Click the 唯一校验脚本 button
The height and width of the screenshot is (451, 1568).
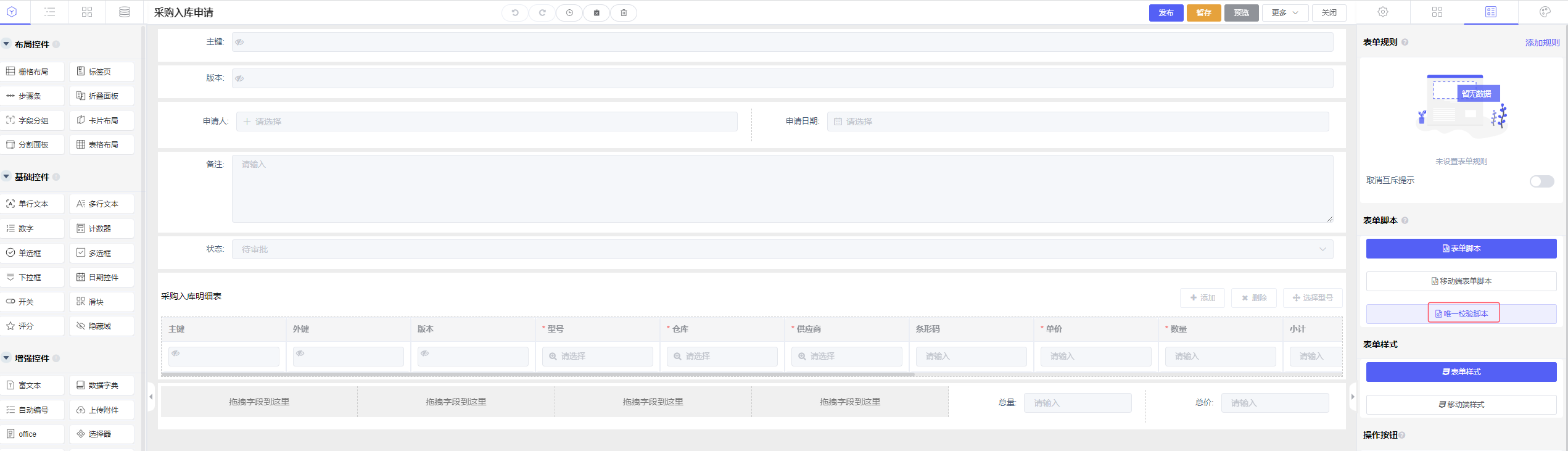(1463, 313)
